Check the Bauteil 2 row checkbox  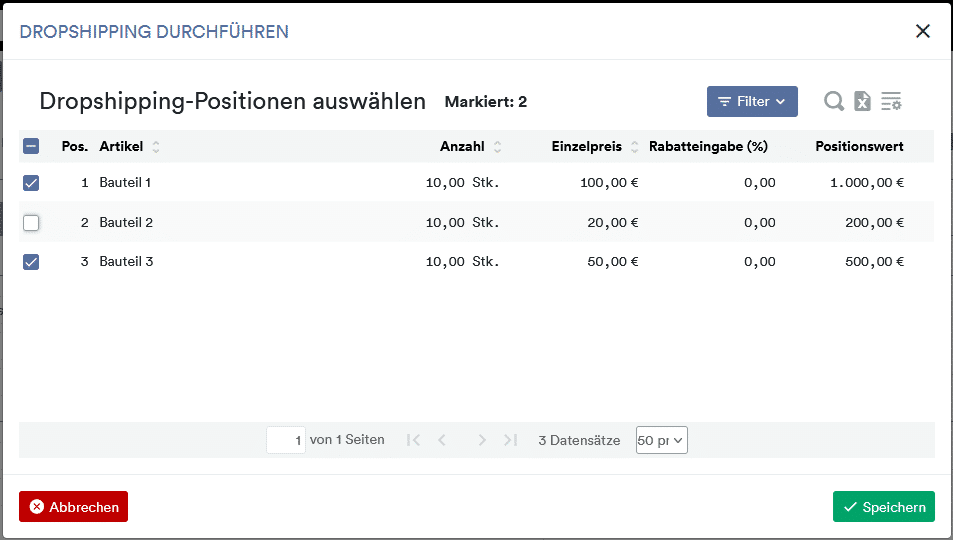click(x=31, y=223)
